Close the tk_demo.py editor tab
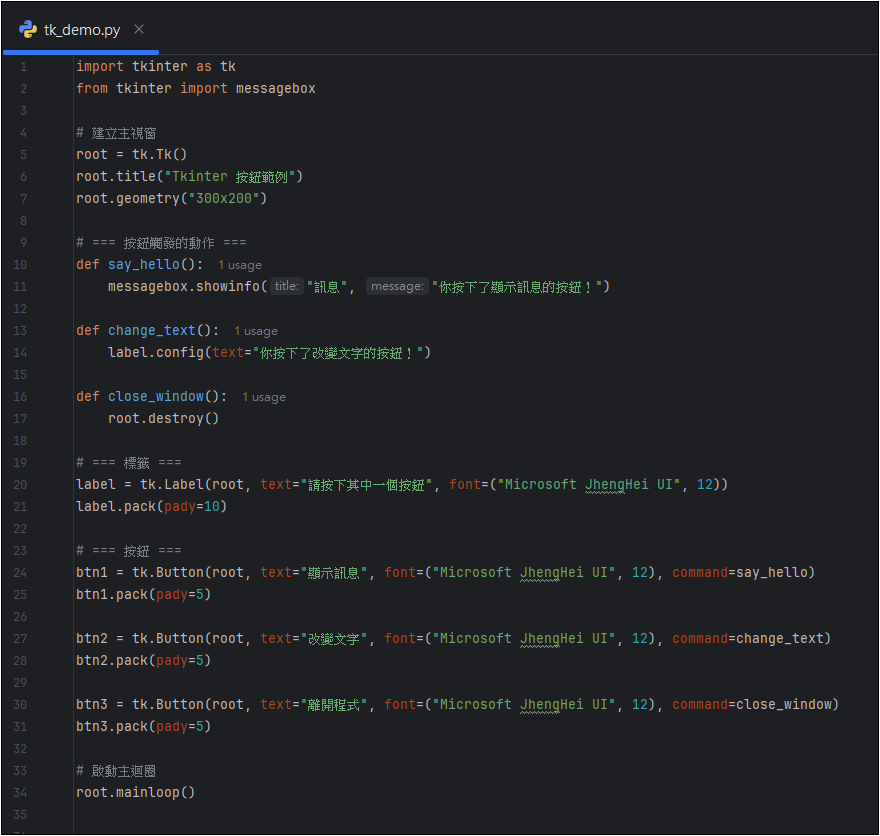 tap(139, 29)
